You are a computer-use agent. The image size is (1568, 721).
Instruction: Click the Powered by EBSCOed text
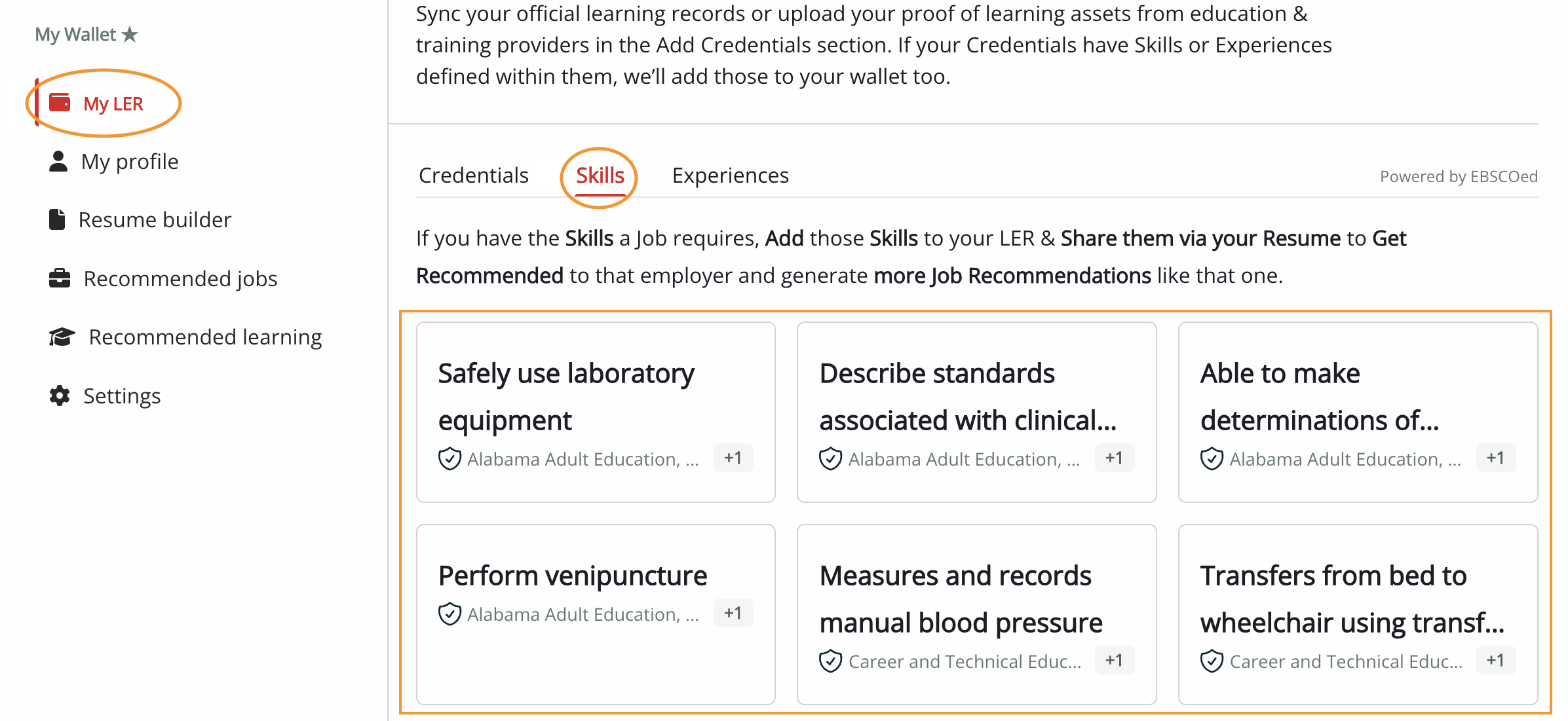[x=1458, y=177]
